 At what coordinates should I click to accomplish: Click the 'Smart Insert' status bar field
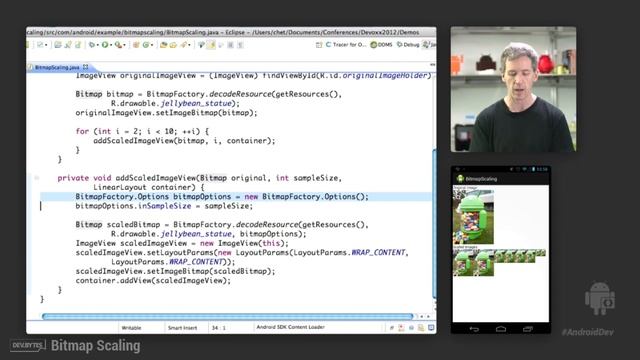click(x=182, y=328)
